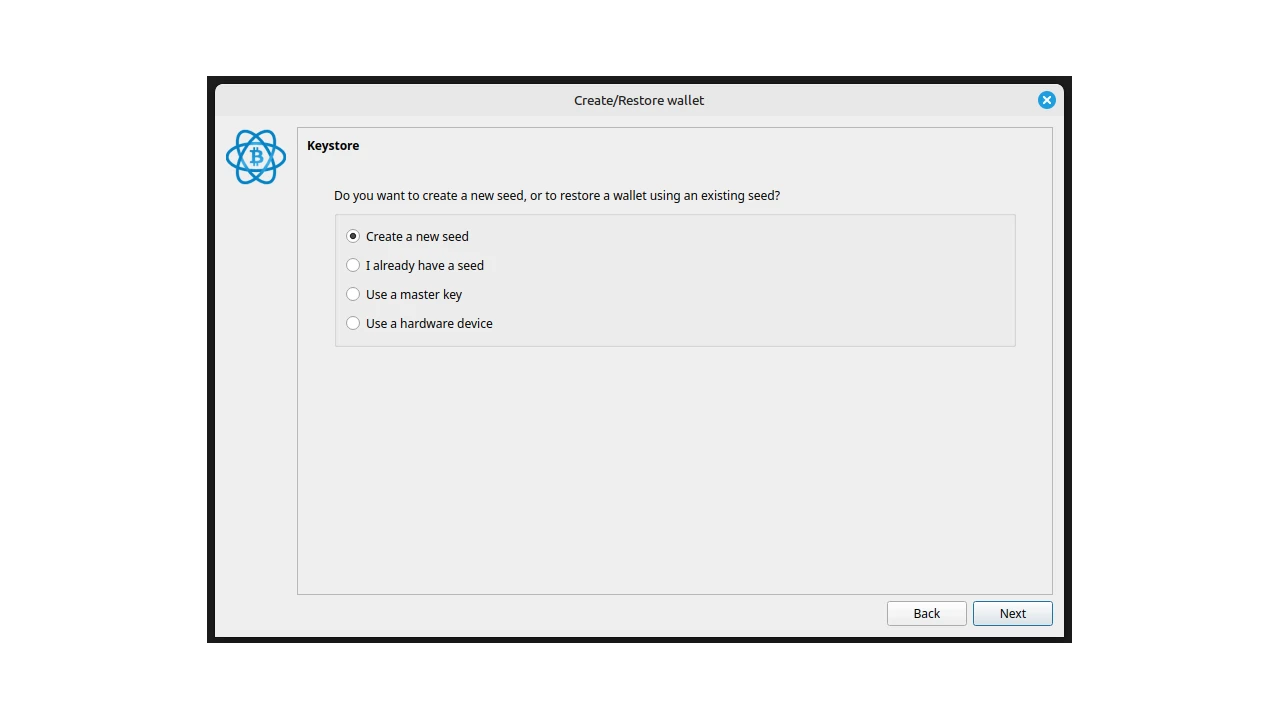Pick the "Use a hardware device" radio circle
The image size is (1280, 720).
tap(353, 323)
